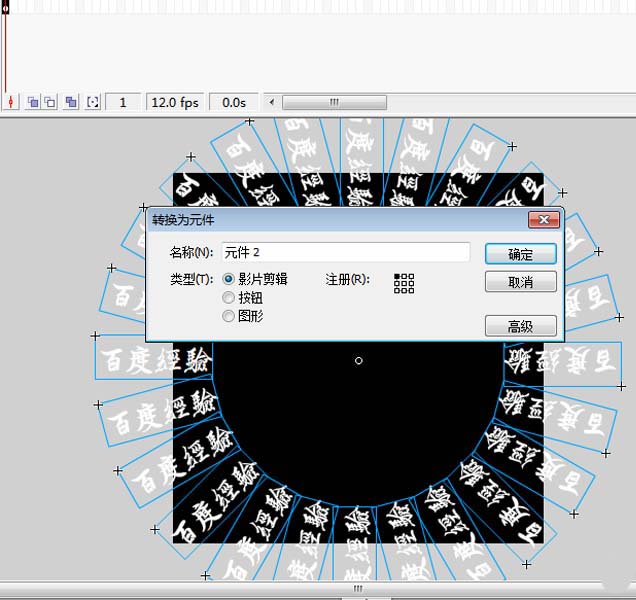The height and width of the screenshot is (600, 636).
Task: Confirm with the 确定 button
Action: [x=520, y=254]
